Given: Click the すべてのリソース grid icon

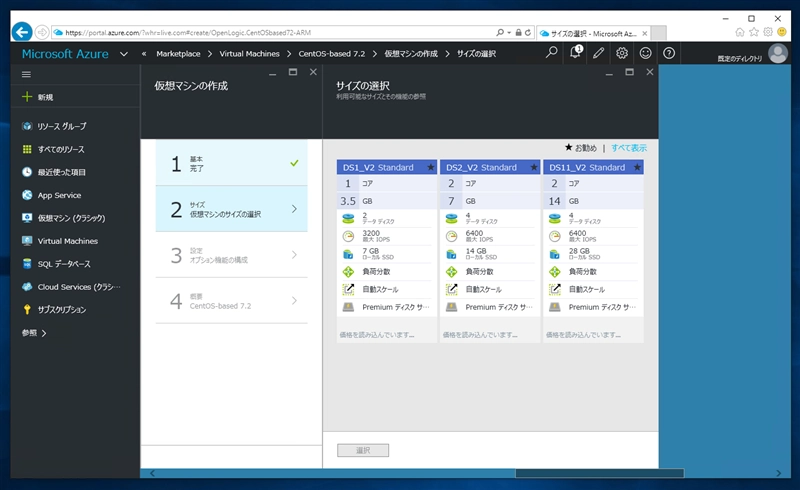Looking at the screenshot, I should 27,149.
